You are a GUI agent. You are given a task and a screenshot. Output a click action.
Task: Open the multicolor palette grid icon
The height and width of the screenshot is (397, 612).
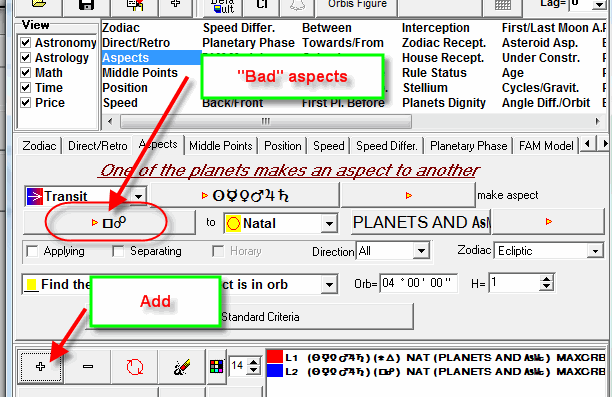coord(216,367)
